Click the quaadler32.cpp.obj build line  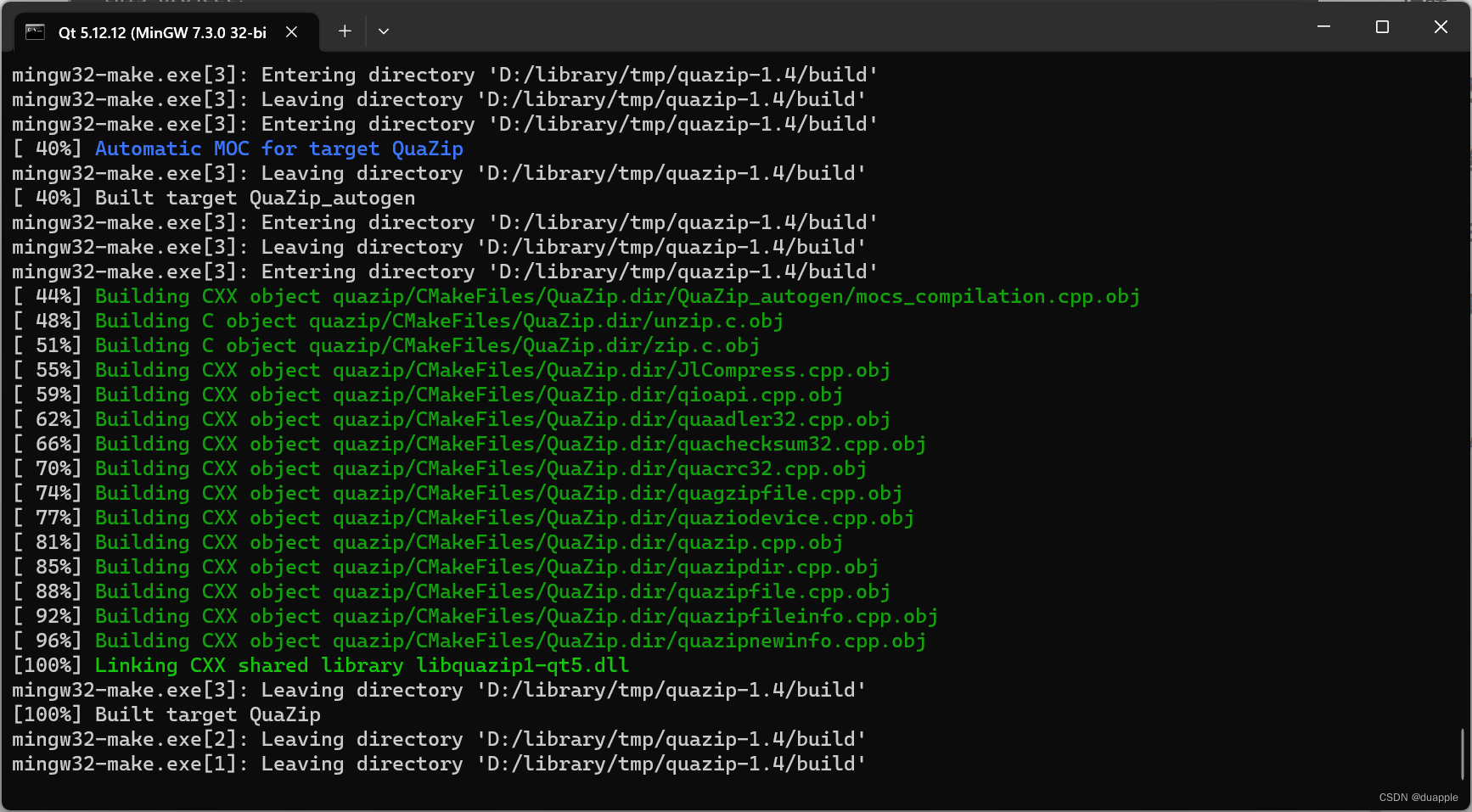(451, 419)
